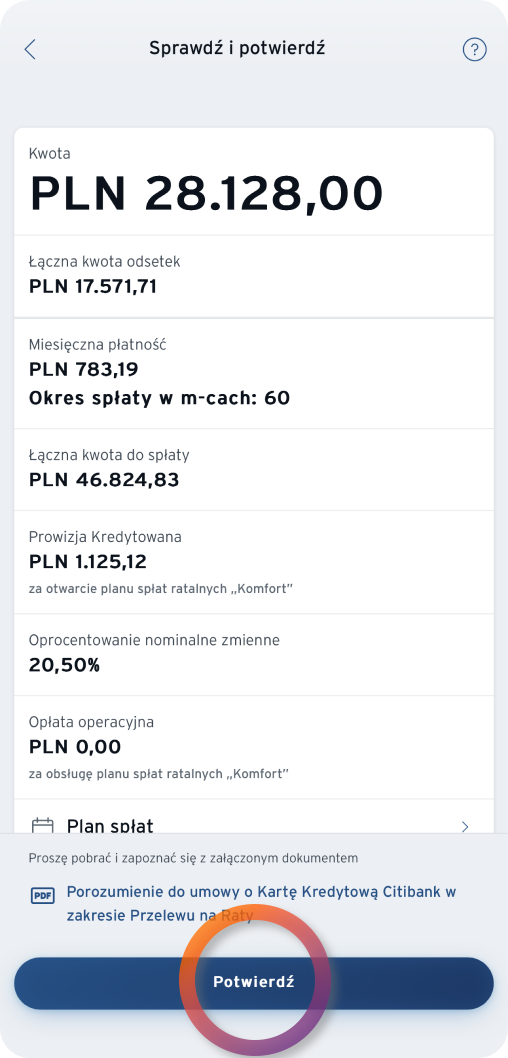
Task: Tap the Opłata operacyjna PLN 0,00 value
Action: (75, 747)
